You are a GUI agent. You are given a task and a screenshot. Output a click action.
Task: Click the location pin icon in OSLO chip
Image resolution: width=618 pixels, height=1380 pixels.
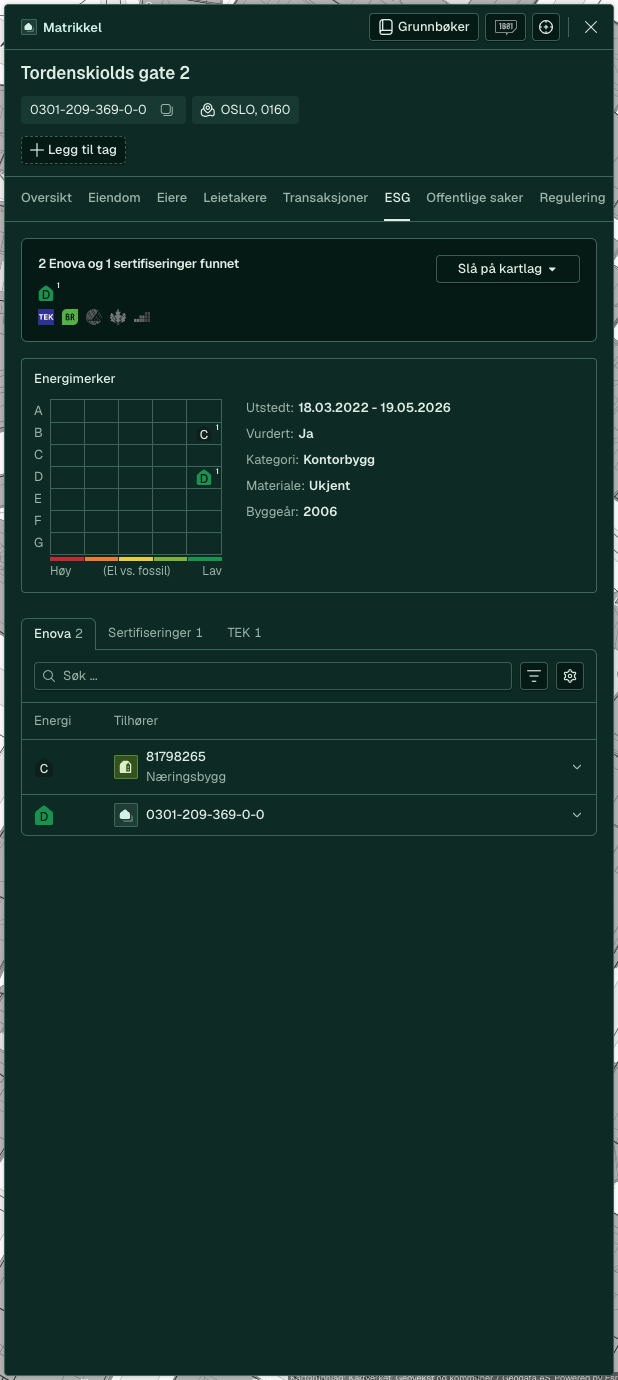(x=208, y=110)
